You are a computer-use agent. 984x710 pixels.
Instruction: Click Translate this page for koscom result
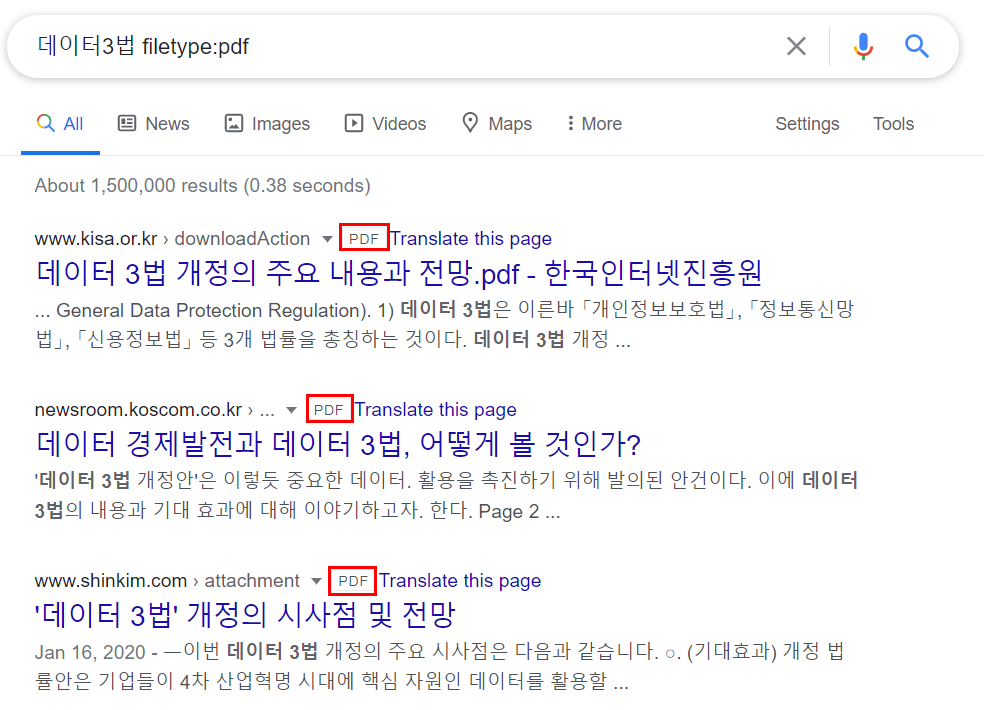pos(436,409)
